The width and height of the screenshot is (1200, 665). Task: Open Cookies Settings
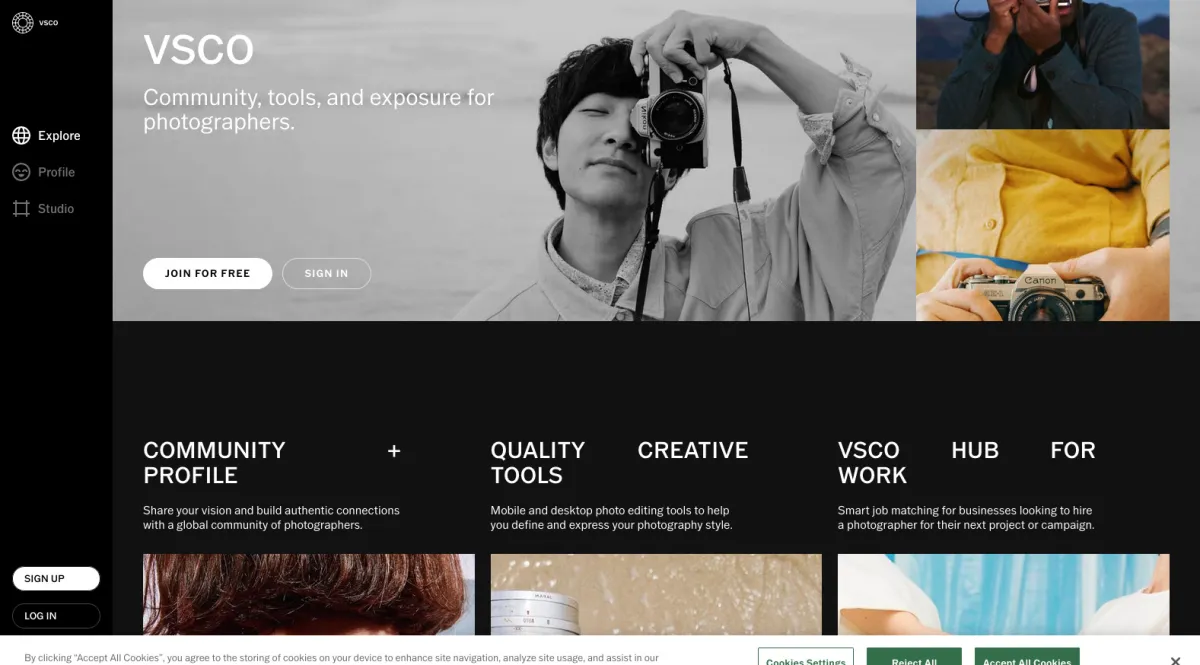[806, 658]
